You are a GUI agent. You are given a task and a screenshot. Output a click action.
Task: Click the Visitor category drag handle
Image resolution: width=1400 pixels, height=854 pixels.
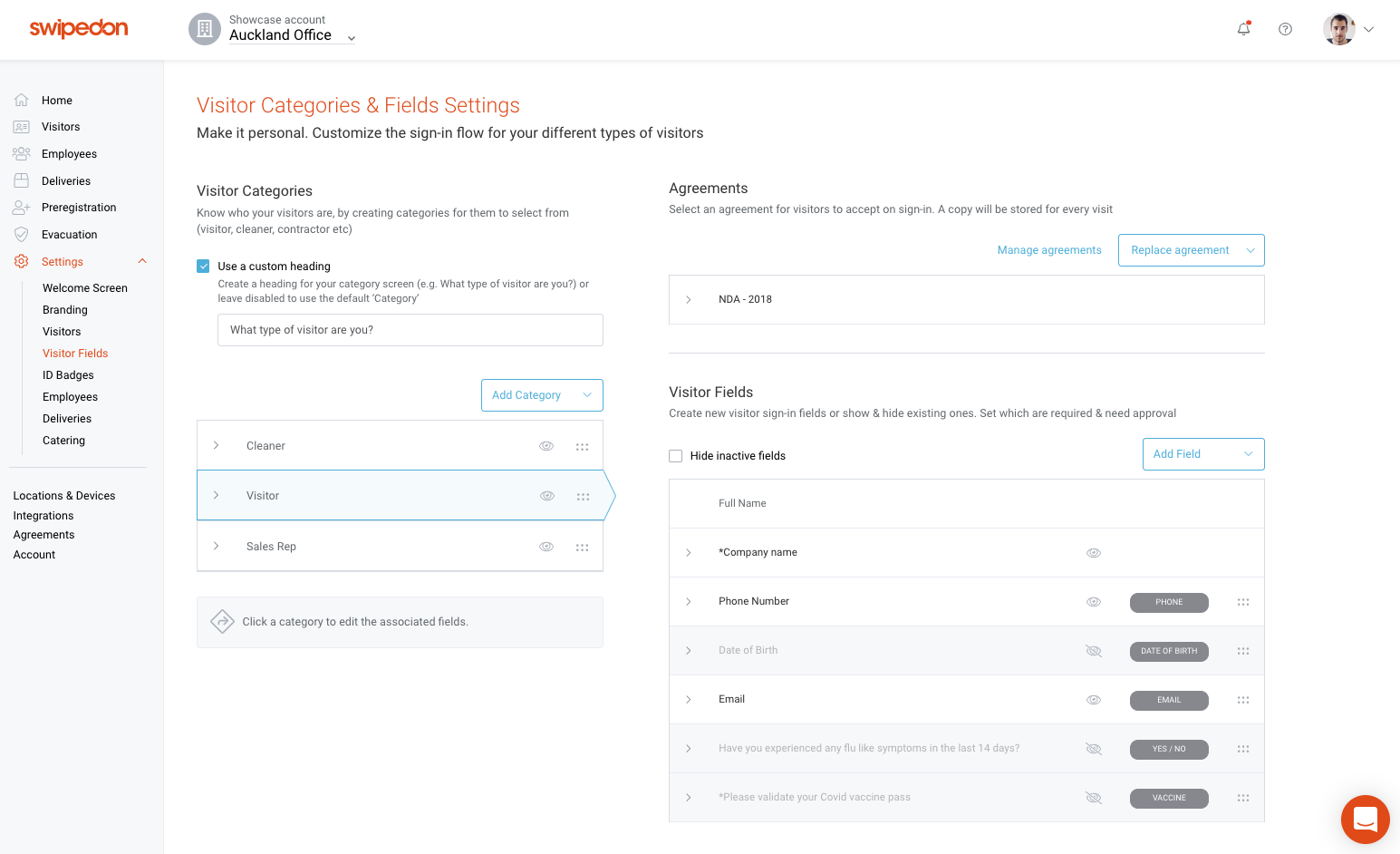coord(583,496)
